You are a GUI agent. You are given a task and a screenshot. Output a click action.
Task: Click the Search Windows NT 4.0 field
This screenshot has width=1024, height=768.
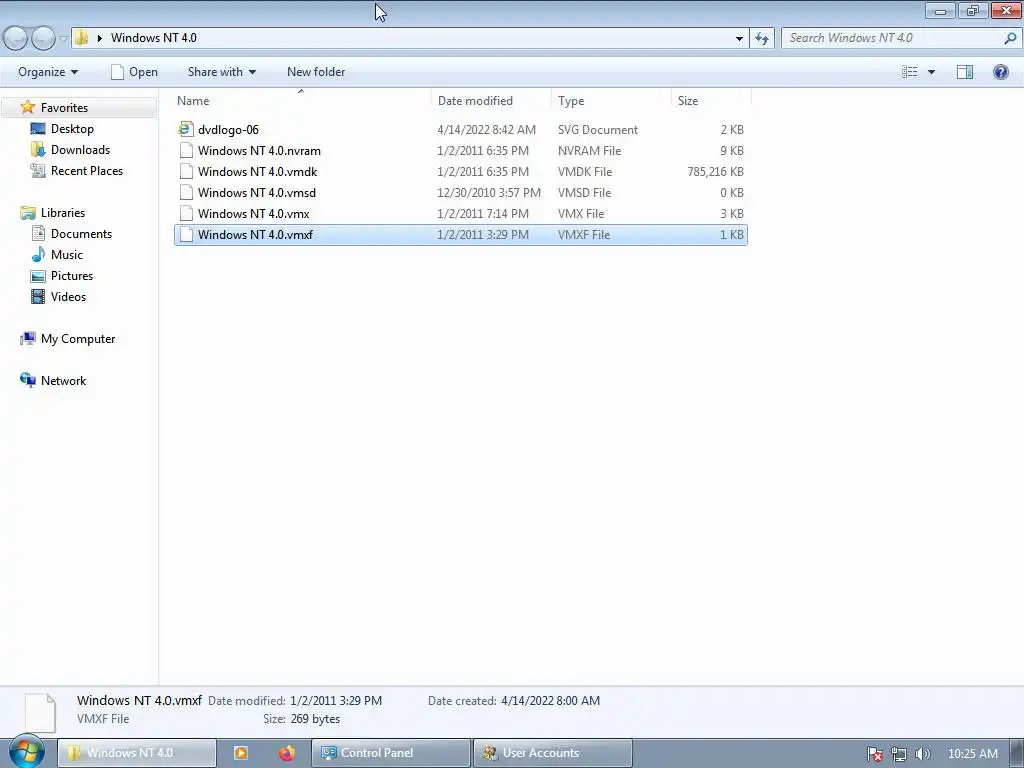point(901,38)
